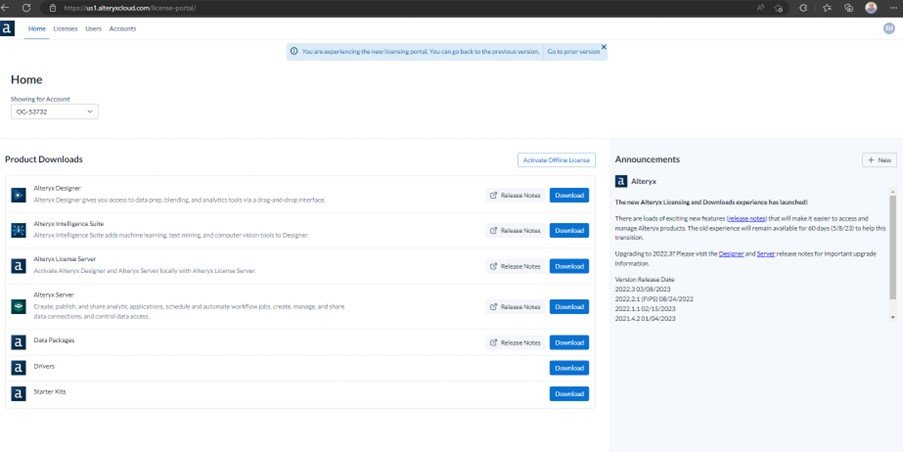This screenshot has height=452, width=903.
Task: Open the user avatar menu in Alteryx header
Action: click(x=889, y=28)
